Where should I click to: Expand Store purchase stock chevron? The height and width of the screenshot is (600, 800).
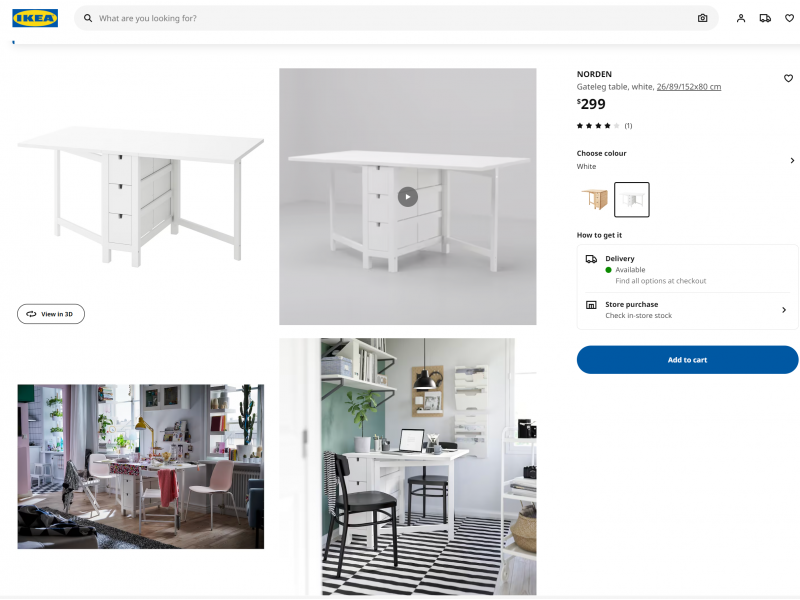(x=784, y=310)
